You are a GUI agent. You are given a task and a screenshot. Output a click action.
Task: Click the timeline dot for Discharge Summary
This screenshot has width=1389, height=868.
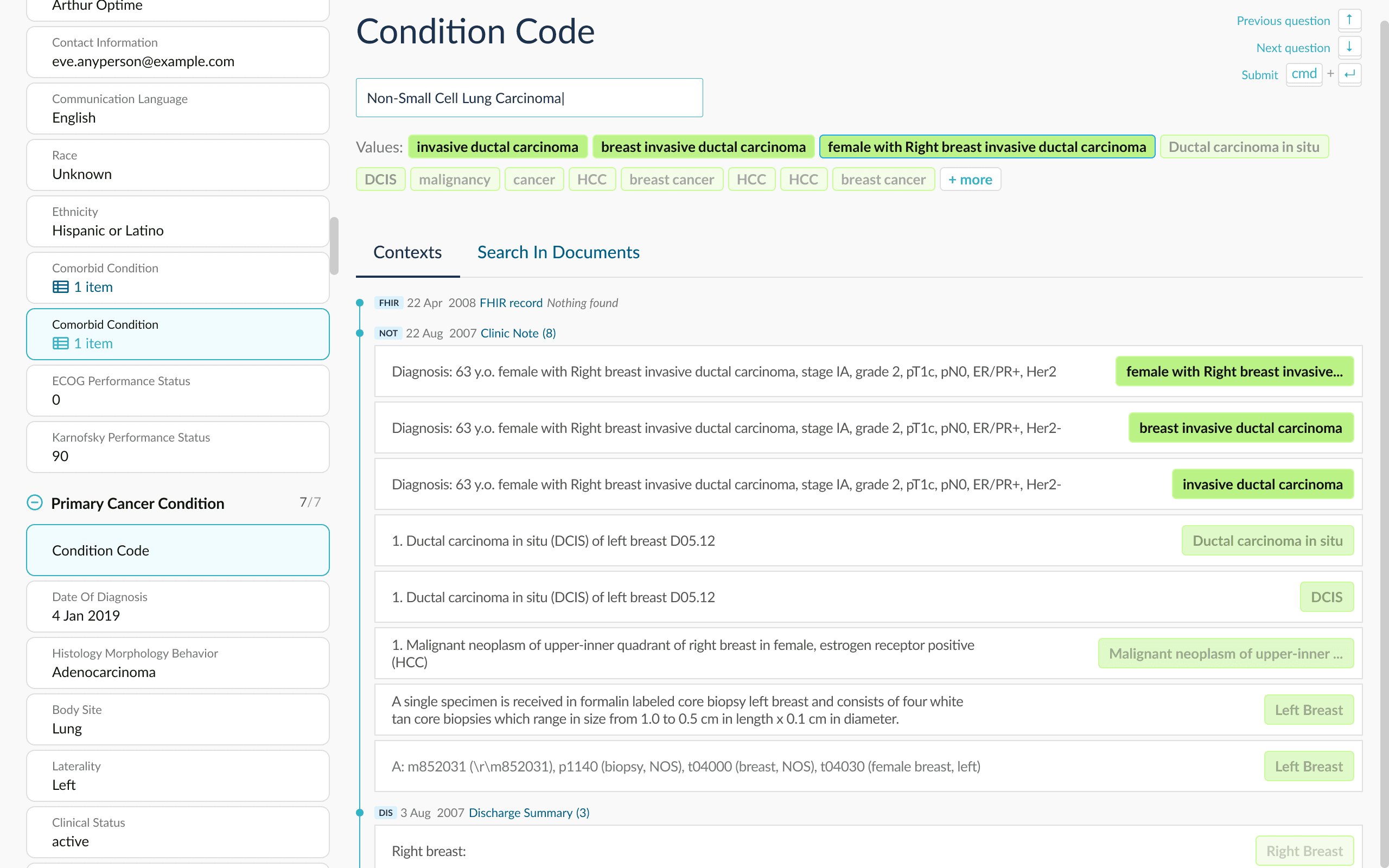point(360,812)
